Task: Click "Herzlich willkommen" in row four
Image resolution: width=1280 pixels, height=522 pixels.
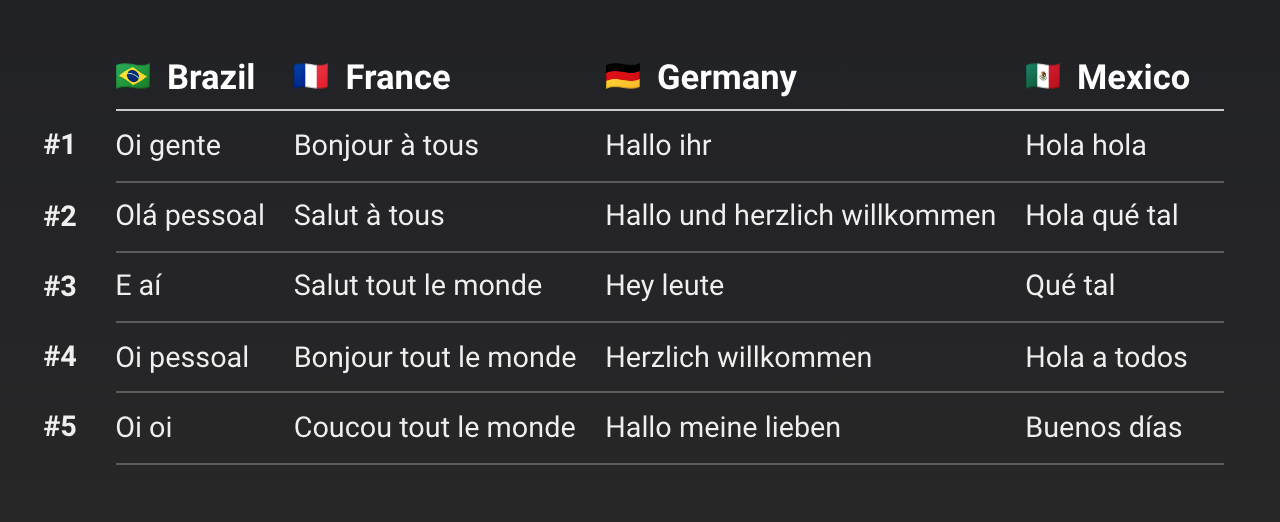Action: 739,357
